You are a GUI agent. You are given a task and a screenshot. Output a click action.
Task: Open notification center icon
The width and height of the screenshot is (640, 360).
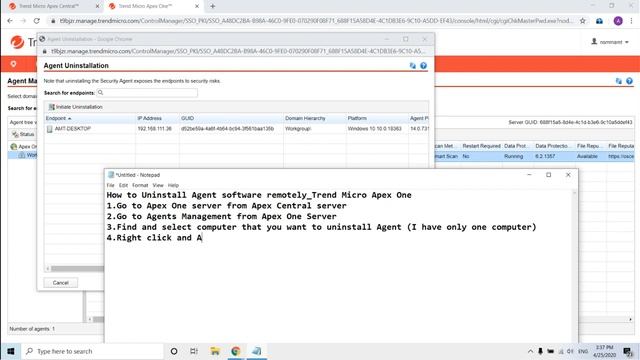pyautogui.click(x=628, y=351)
